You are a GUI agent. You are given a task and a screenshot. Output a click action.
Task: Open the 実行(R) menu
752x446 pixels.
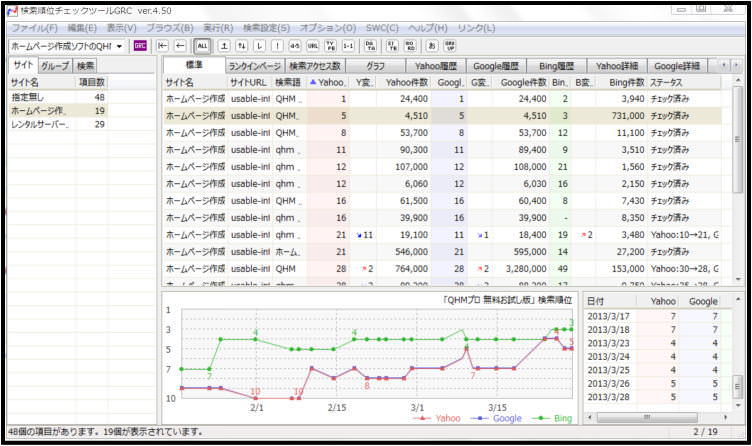(x=218, y=28)
